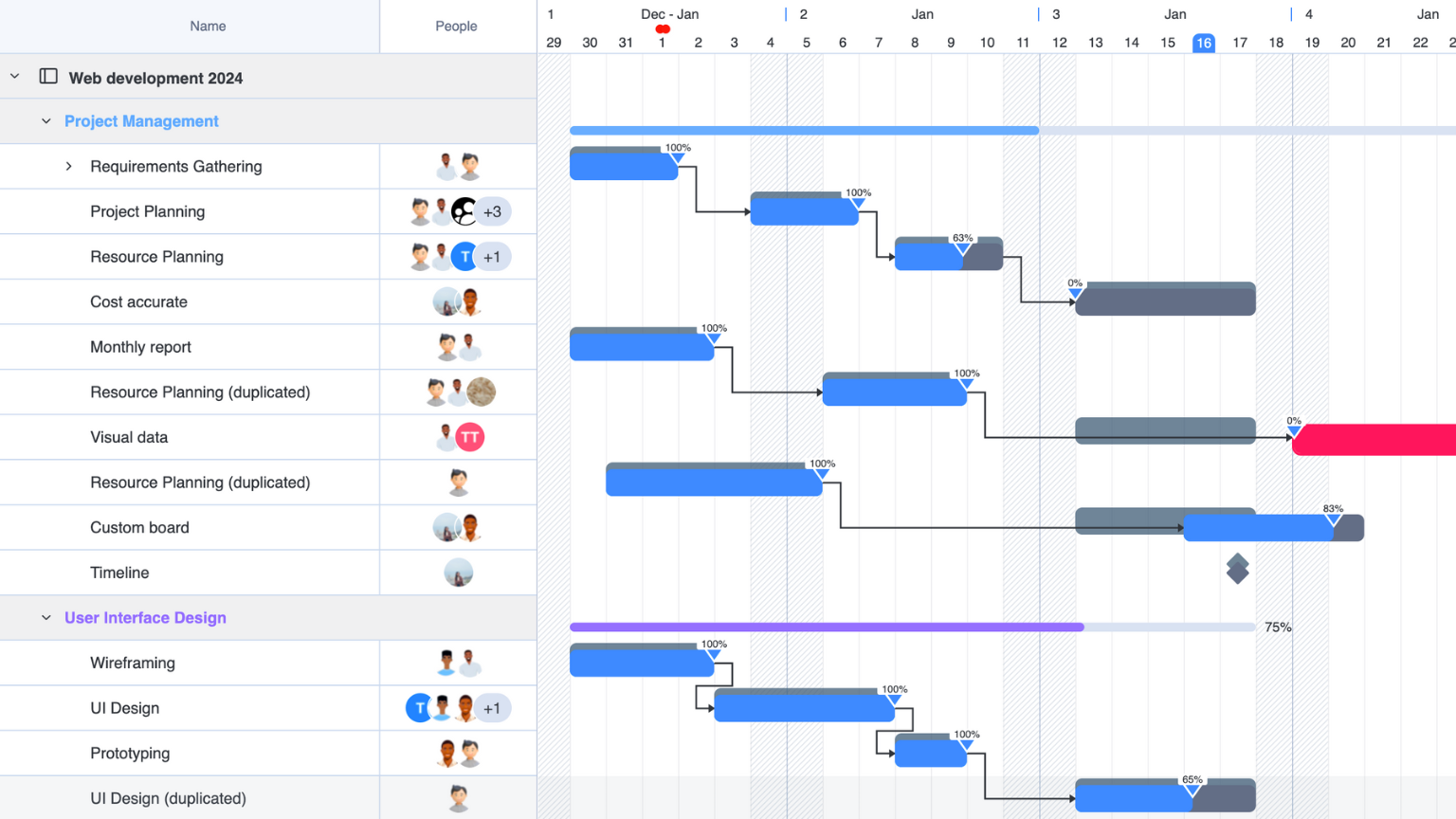Click the red today marker above date 1
1456x819 pixels.
click(x=663, y=29)
